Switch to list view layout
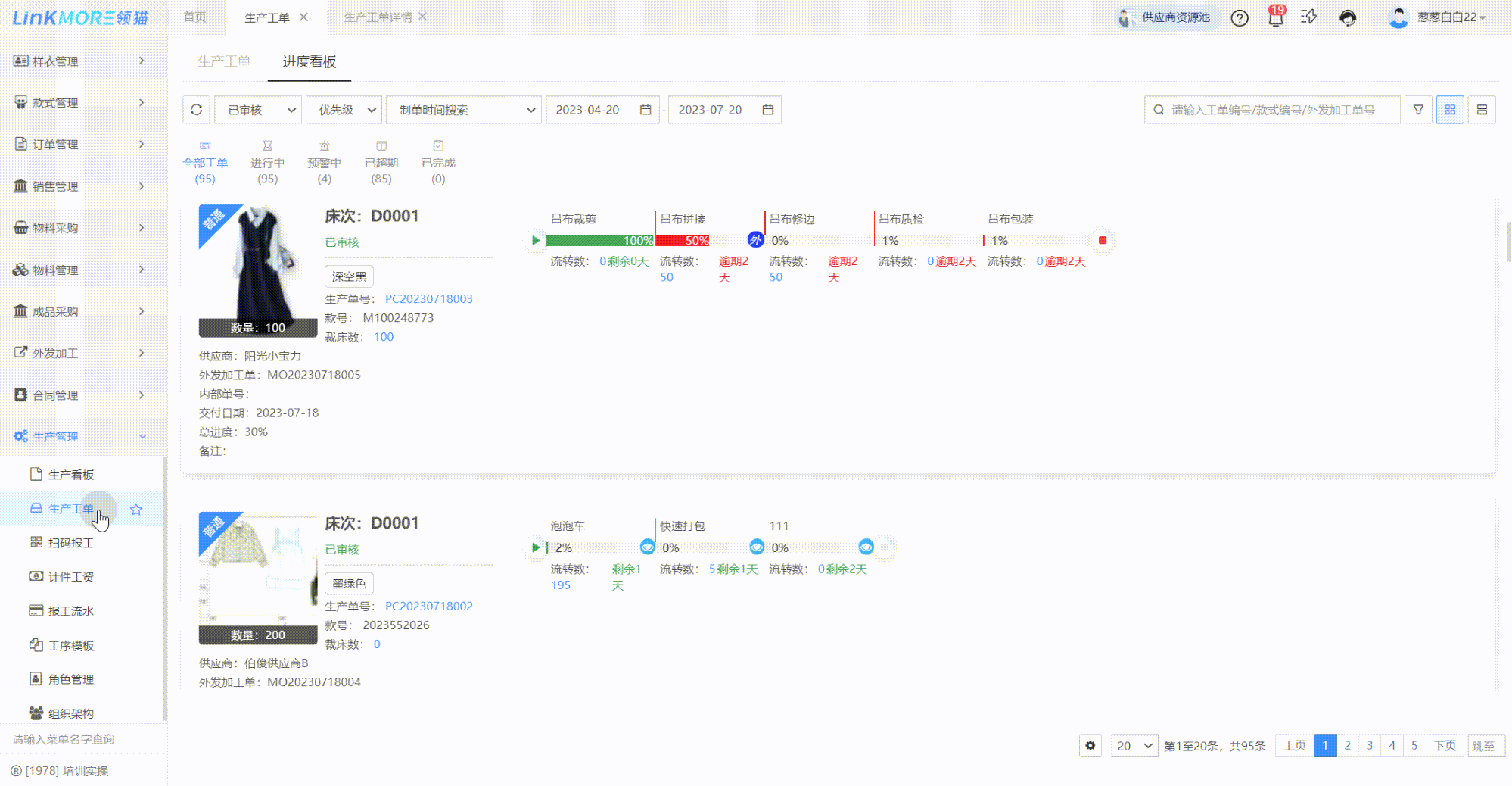The height and width of the screenshot is (786, 1512). [x=1482, y=110]
